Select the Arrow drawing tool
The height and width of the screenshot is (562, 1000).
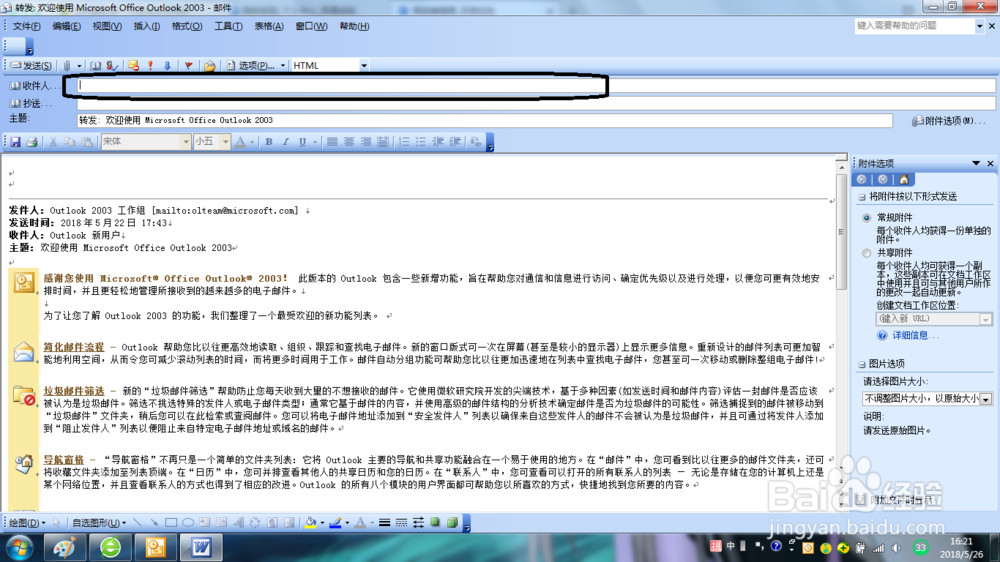pos(154,523)
